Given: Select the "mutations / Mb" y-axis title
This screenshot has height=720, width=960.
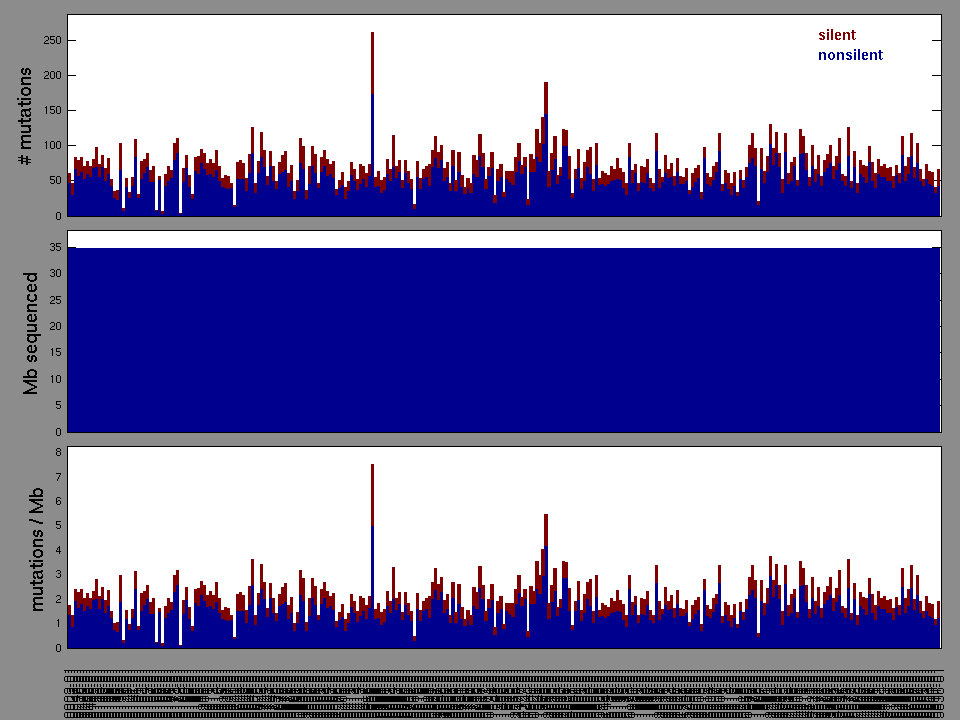Looking at the screenshot, I should [37, 548].
